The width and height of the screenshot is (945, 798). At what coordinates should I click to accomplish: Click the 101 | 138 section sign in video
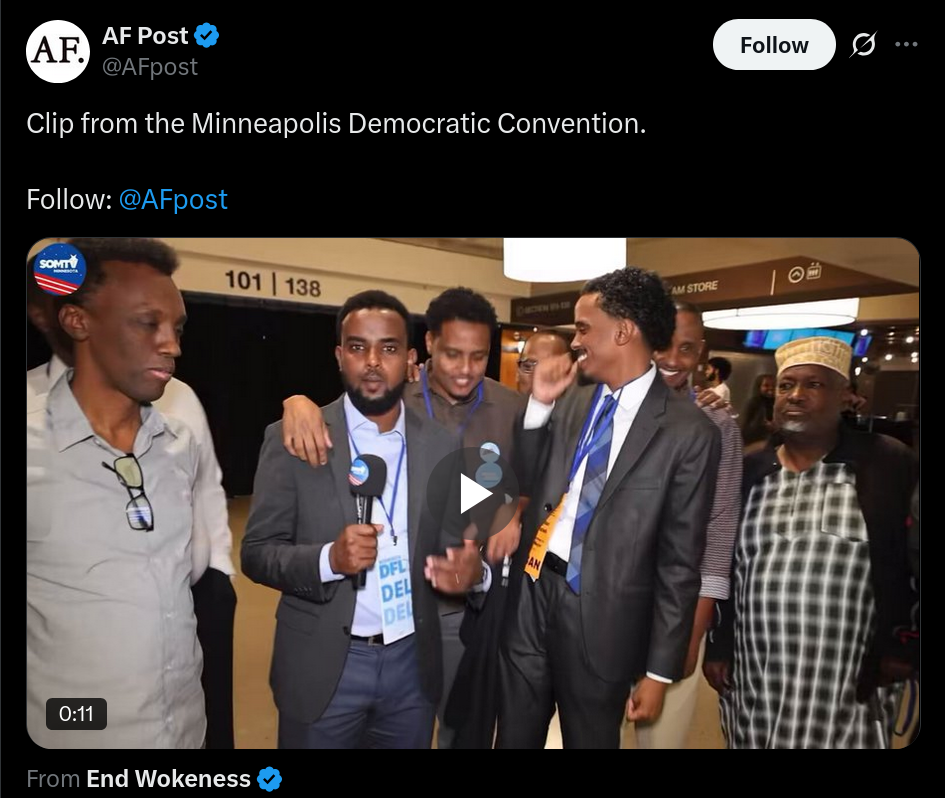coord(272,283)
